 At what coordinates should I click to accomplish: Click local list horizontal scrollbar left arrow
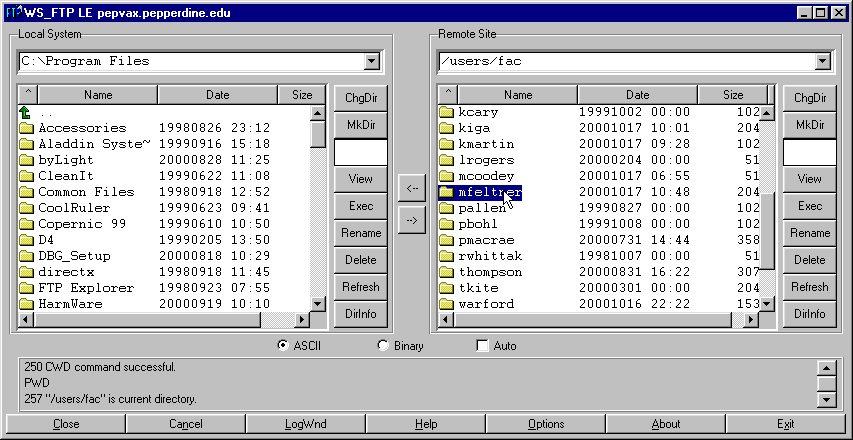[25, 320]
